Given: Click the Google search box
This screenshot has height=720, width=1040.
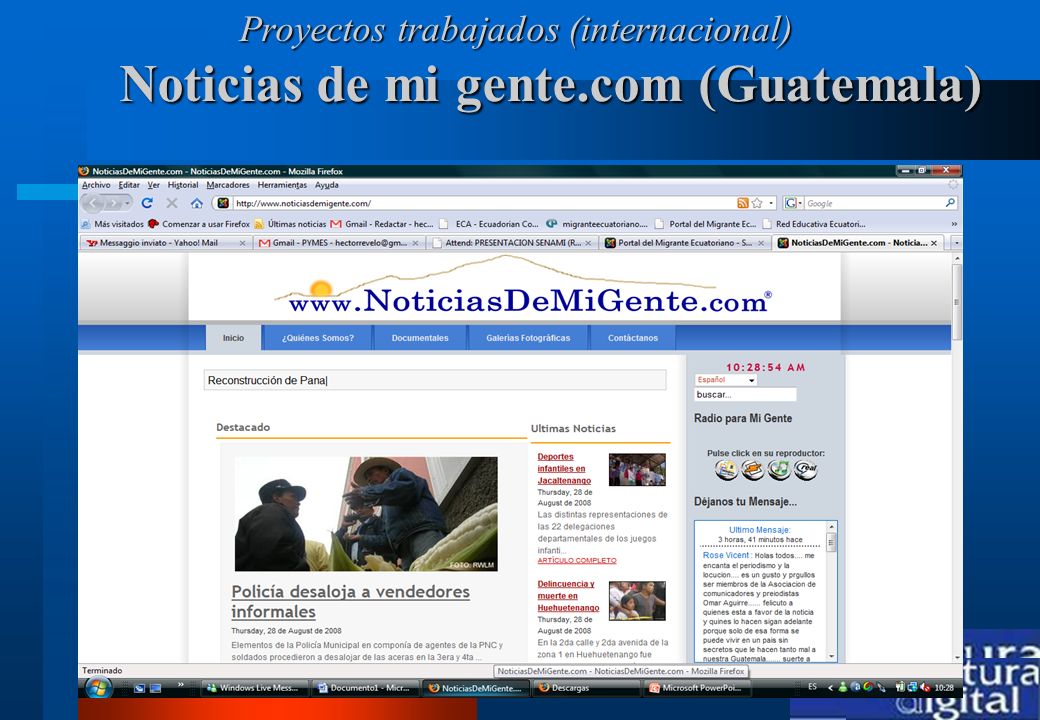Looking at the screenshot, I should [x=875, y=204].
